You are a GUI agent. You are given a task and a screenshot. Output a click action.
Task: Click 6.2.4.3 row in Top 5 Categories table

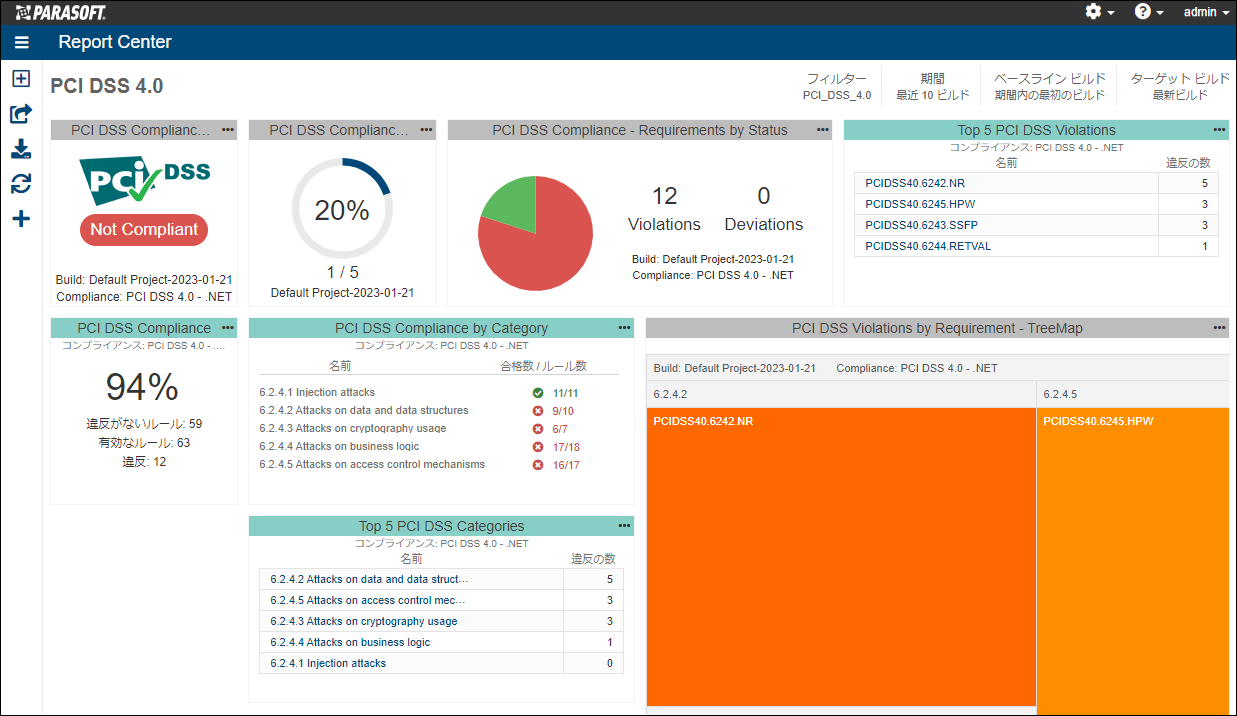[441, 621]
